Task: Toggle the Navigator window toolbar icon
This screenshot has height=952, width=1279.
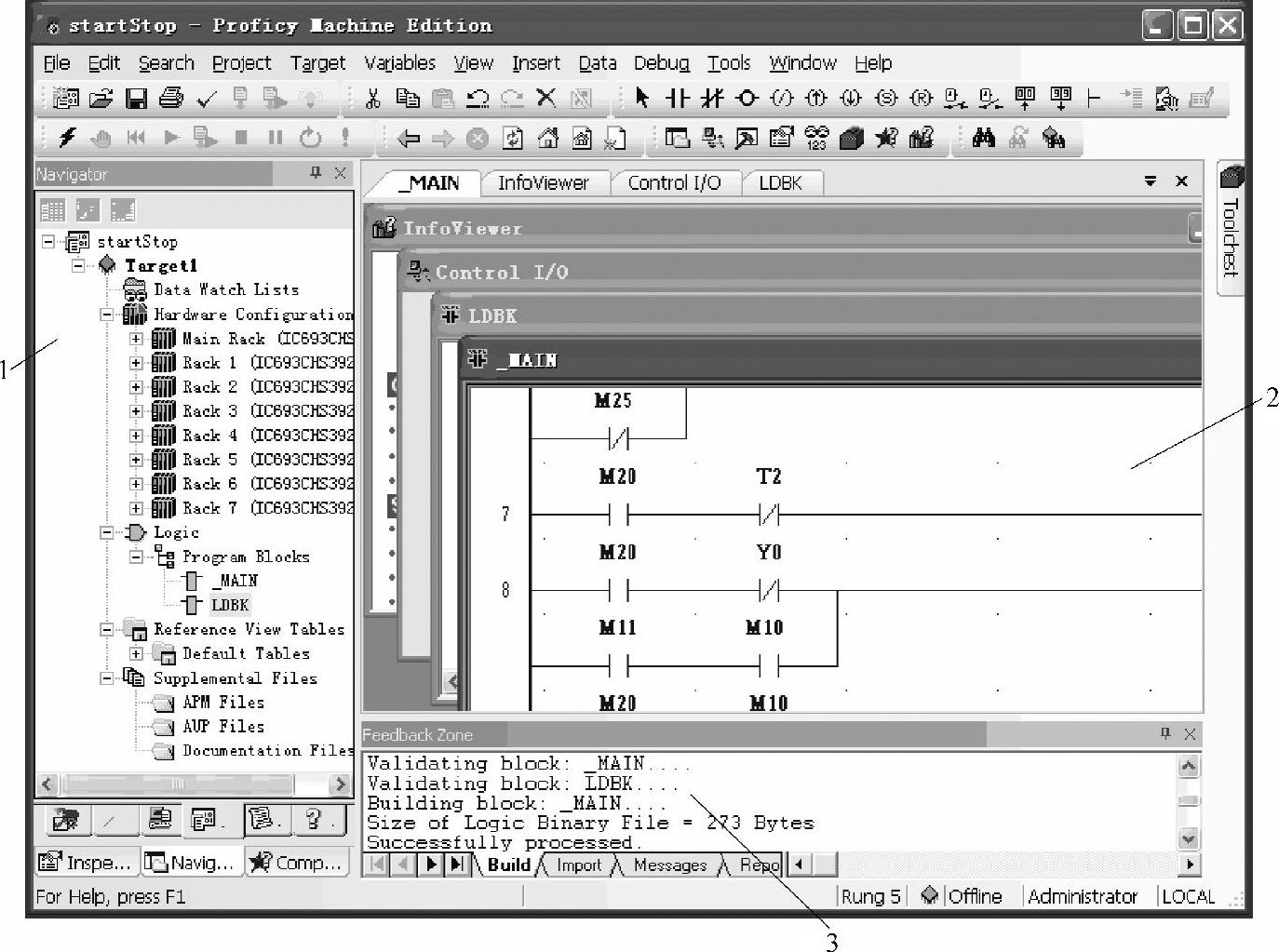Action: [x=677, y=139]
